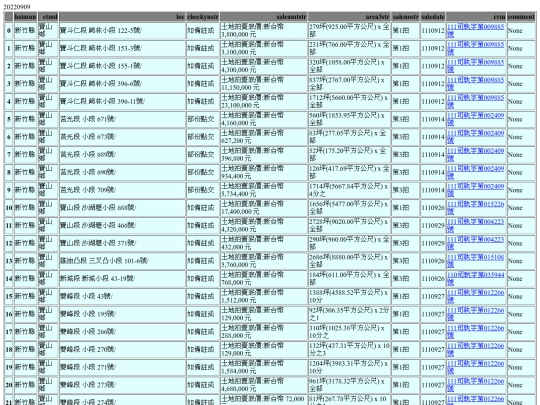Open the 002409 case link in row 7
Image resolution: width=540 pixels, height=405 pixels.
pos(475,155)
